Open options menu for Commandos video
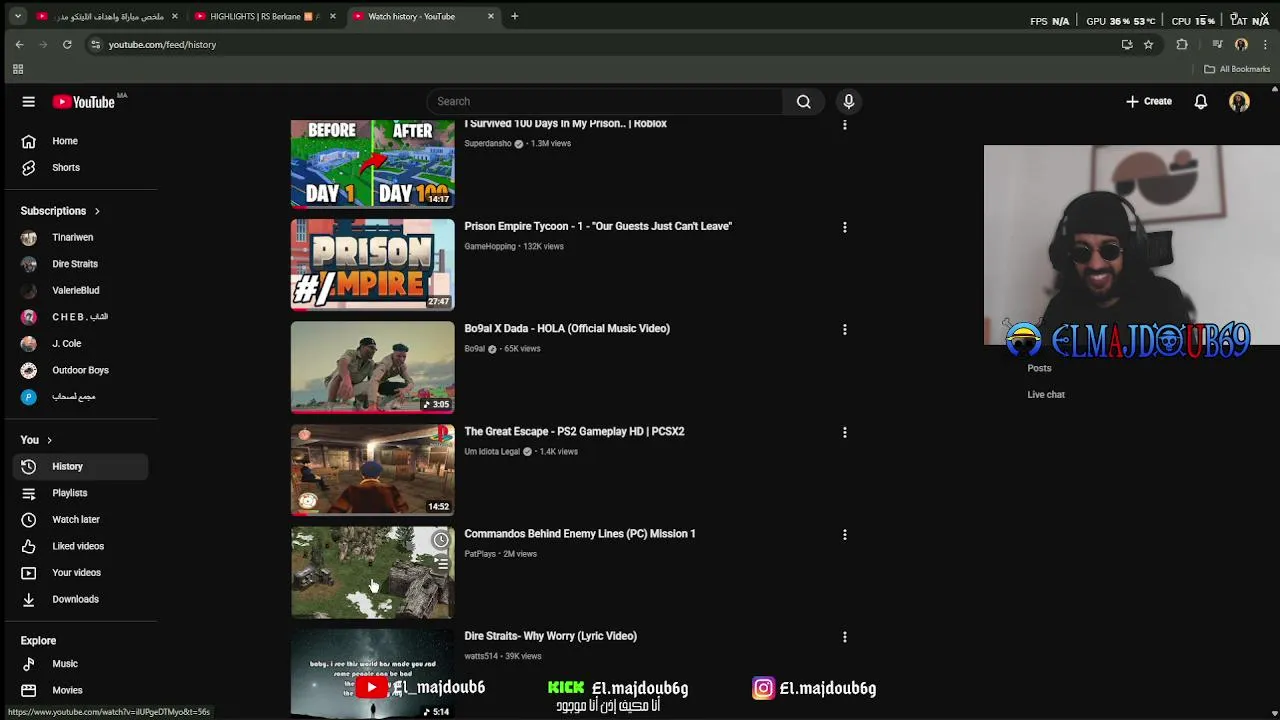The width and height of the screenshot is (1280, 720). [x=845, y=534]
